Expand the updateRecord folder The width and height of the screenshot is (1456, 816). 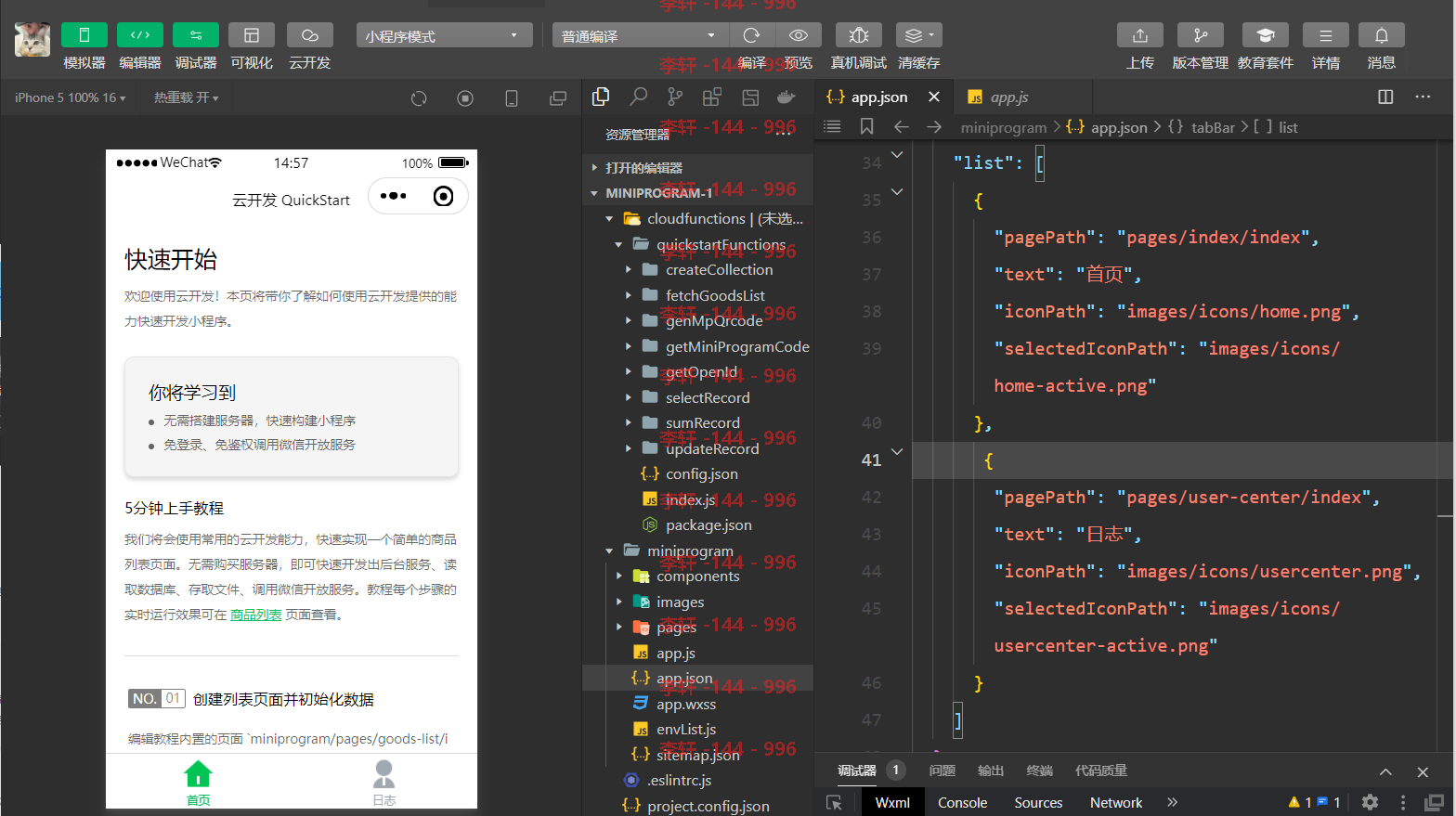pos(697,448)
